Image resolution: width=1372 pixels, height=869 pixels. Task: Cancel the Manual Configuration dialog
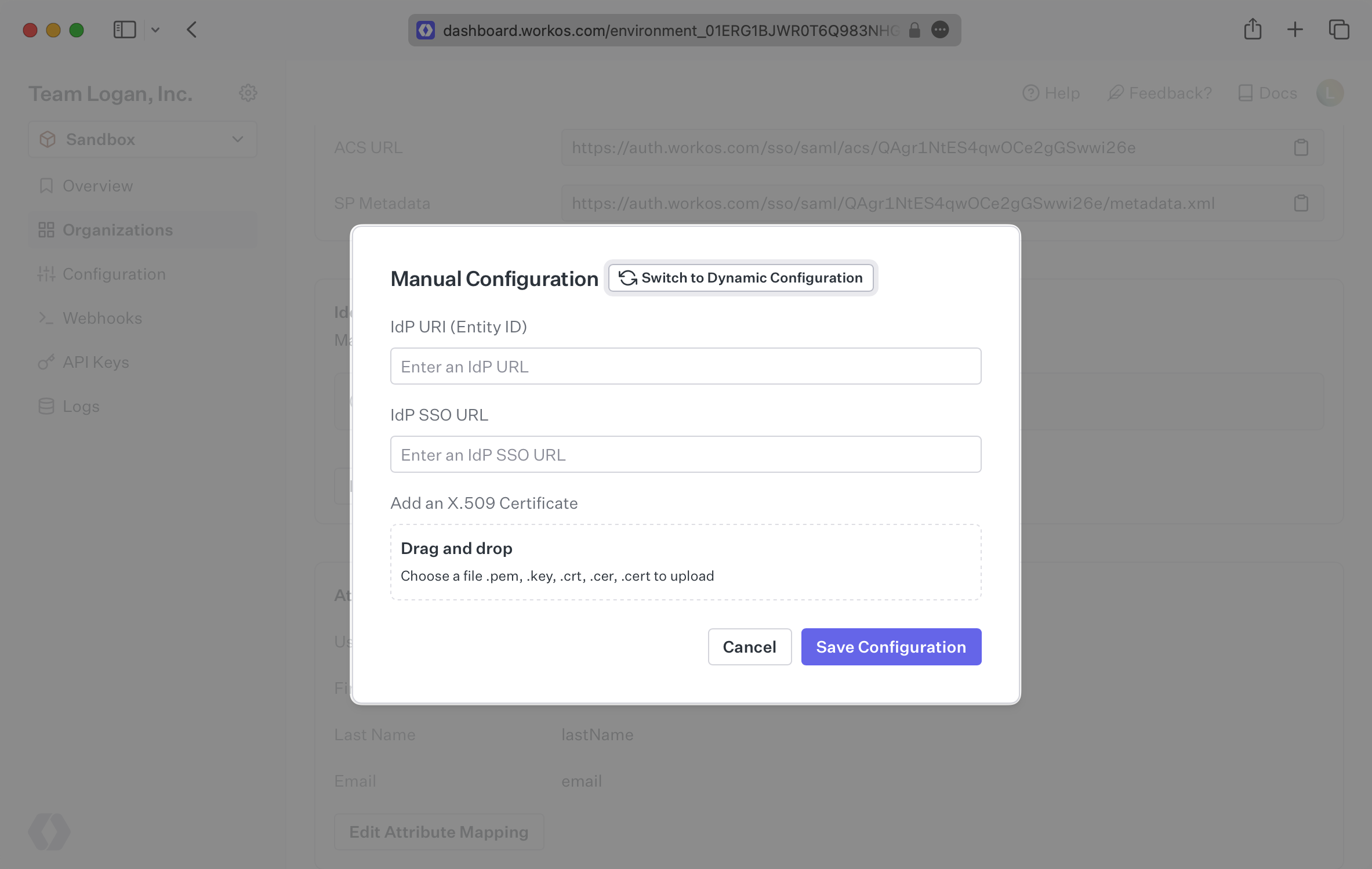click(749, 647)
